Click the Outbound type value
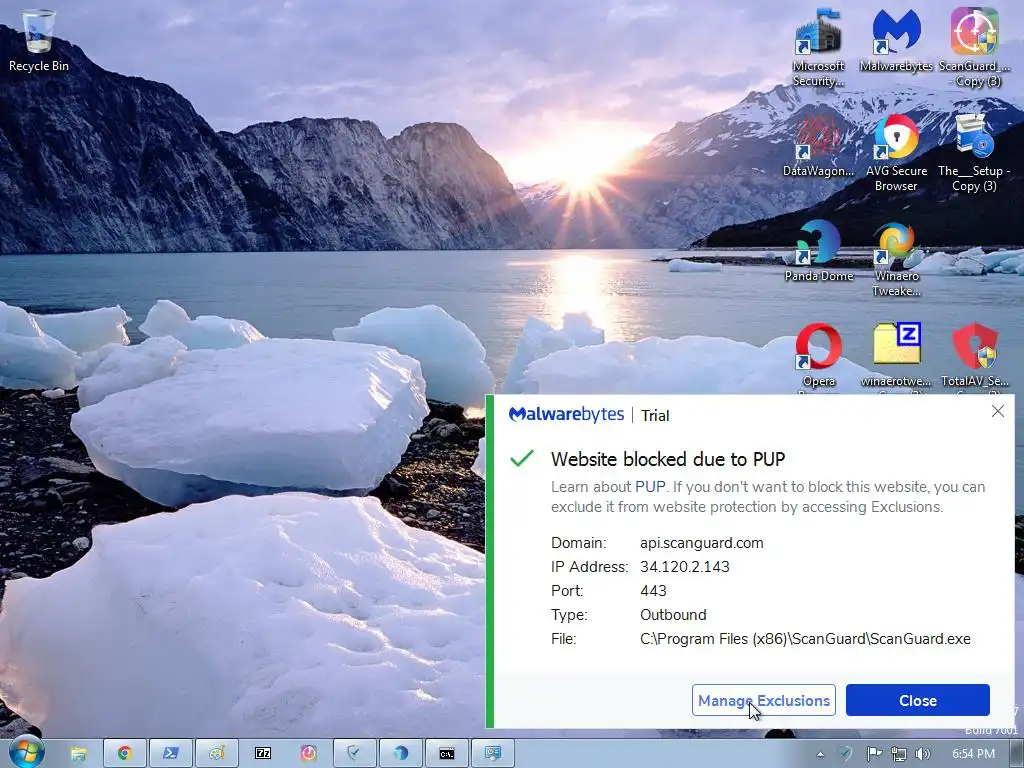The image size is (1024, 768). tap(673, 615)
